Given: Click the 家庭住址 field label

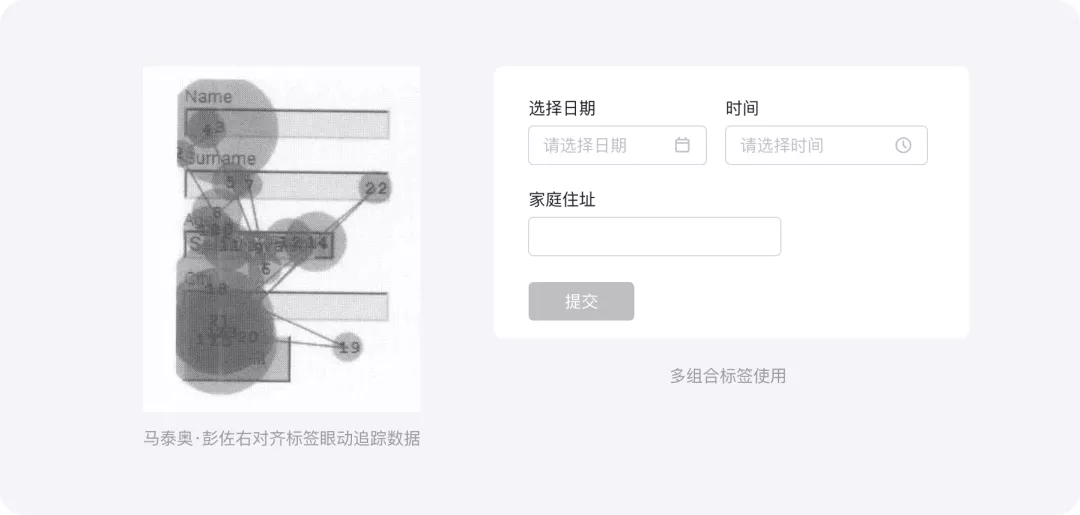Looking at the screenshot, I should tap(562, 200).
